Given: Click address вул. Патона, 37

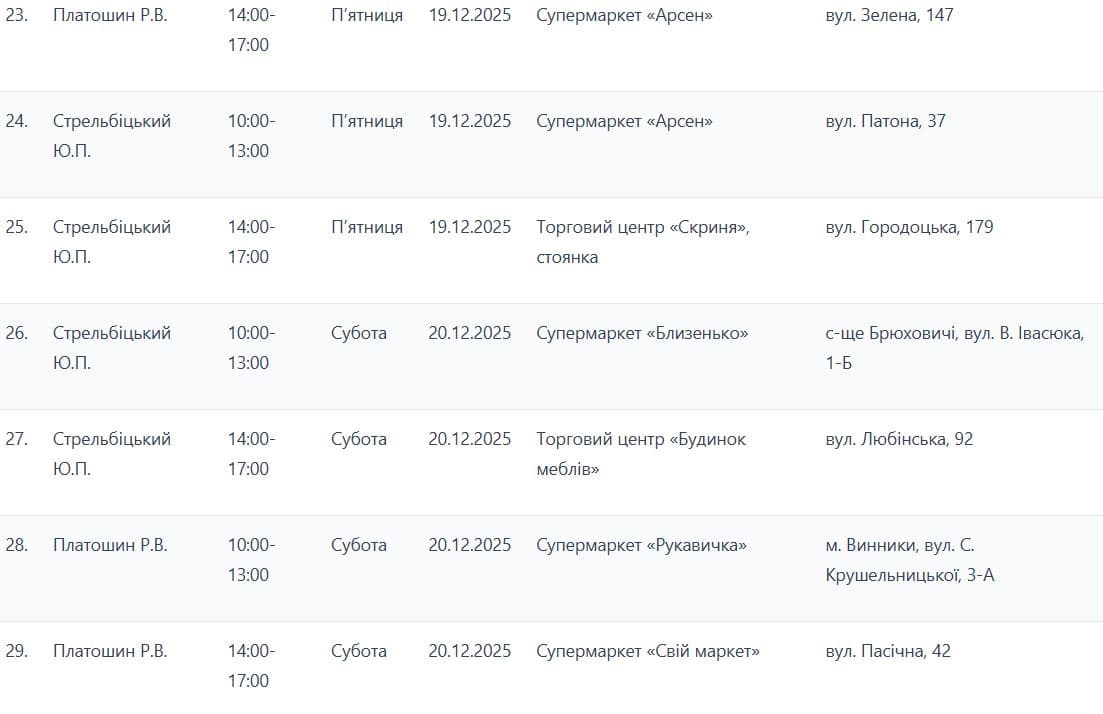Looking at the screenshot, I should (x=885, y=121).
